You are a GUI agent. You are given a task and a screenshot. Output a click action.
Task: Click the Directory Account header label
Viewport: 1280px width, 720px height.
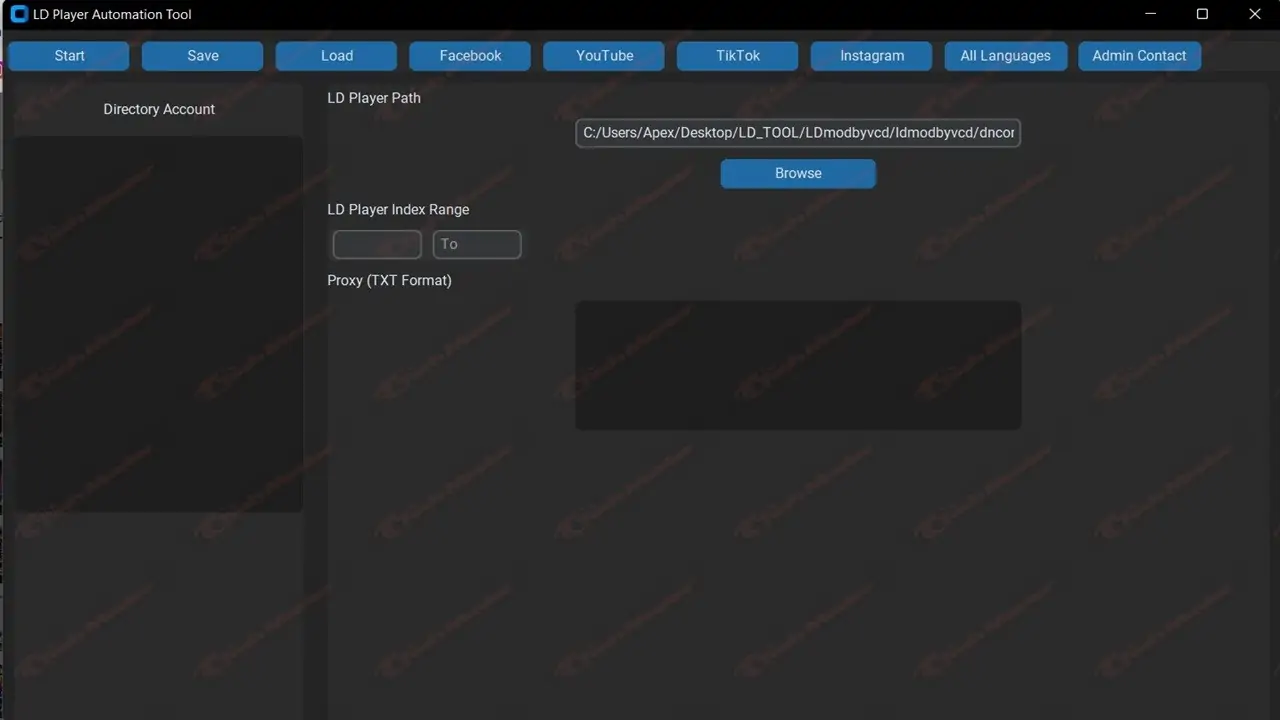click(x=158, y=109)
